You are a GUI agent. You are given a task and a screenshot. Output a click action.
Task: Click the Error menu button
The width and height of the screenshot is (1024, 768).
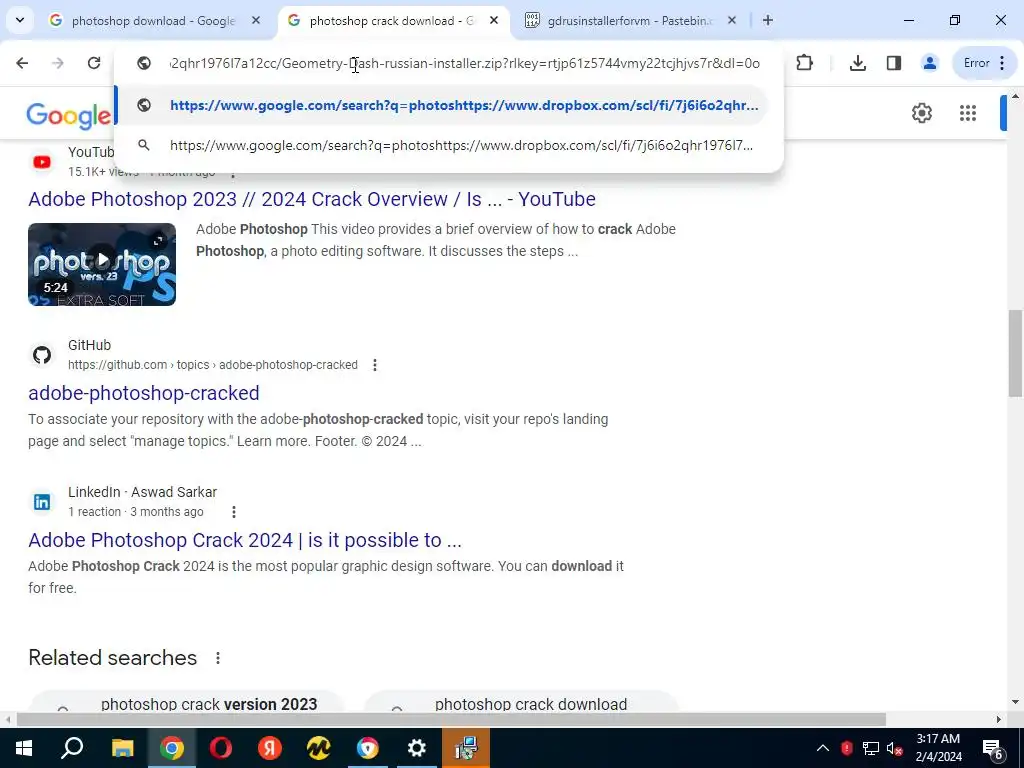click(x=985, y=63)
